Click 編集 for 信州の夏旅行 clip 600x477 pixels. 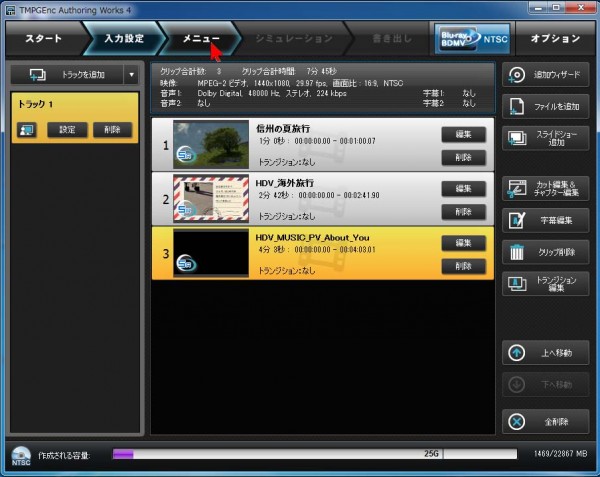[x=463, y=134]
